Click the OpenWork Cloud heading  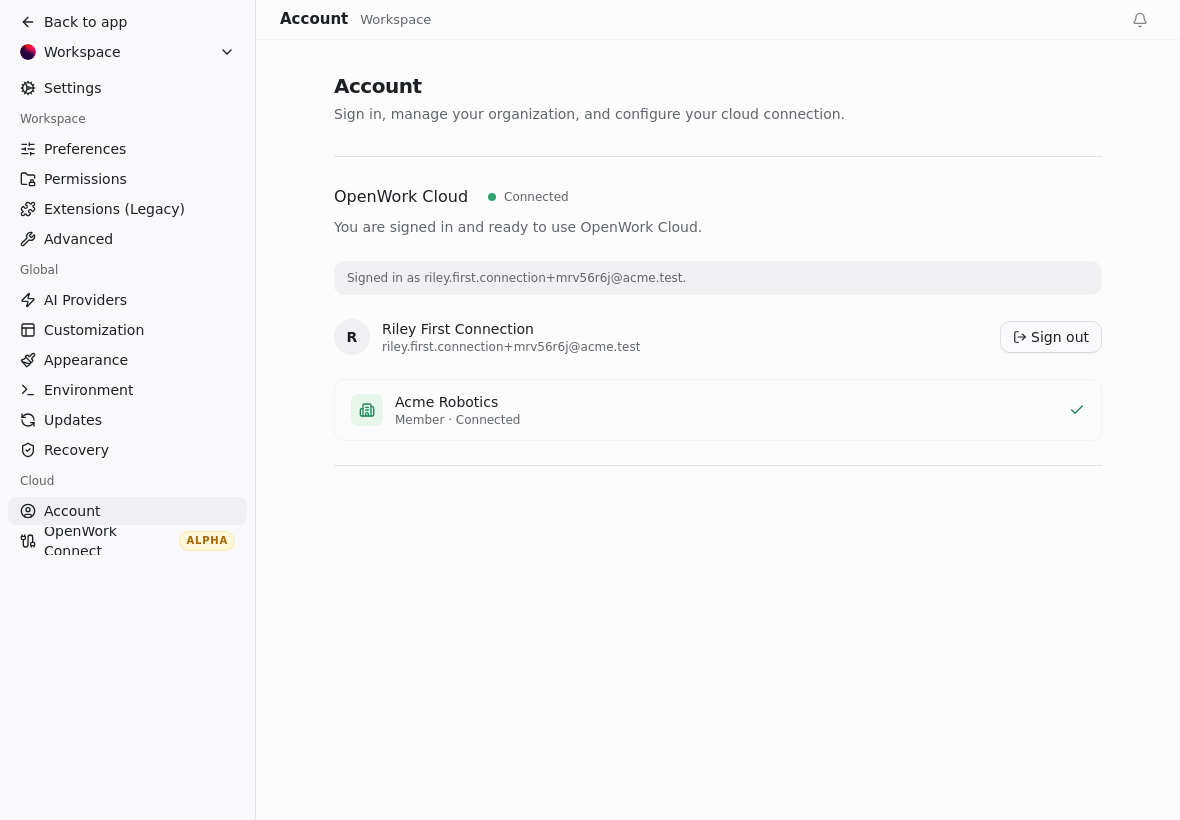tap(401, 197)
